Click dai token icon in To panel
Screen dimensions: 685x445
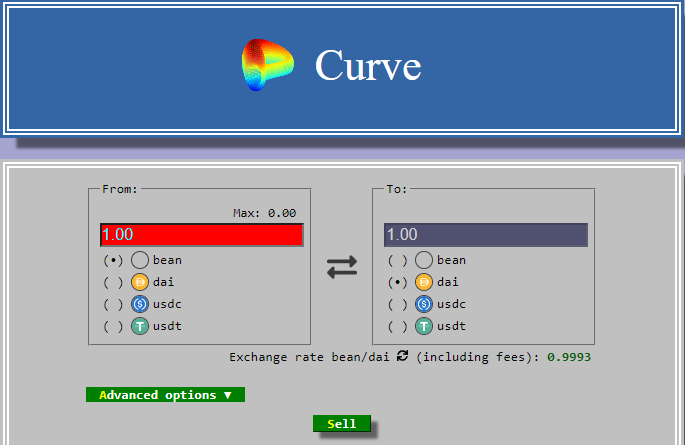click(x=424, y=282)
